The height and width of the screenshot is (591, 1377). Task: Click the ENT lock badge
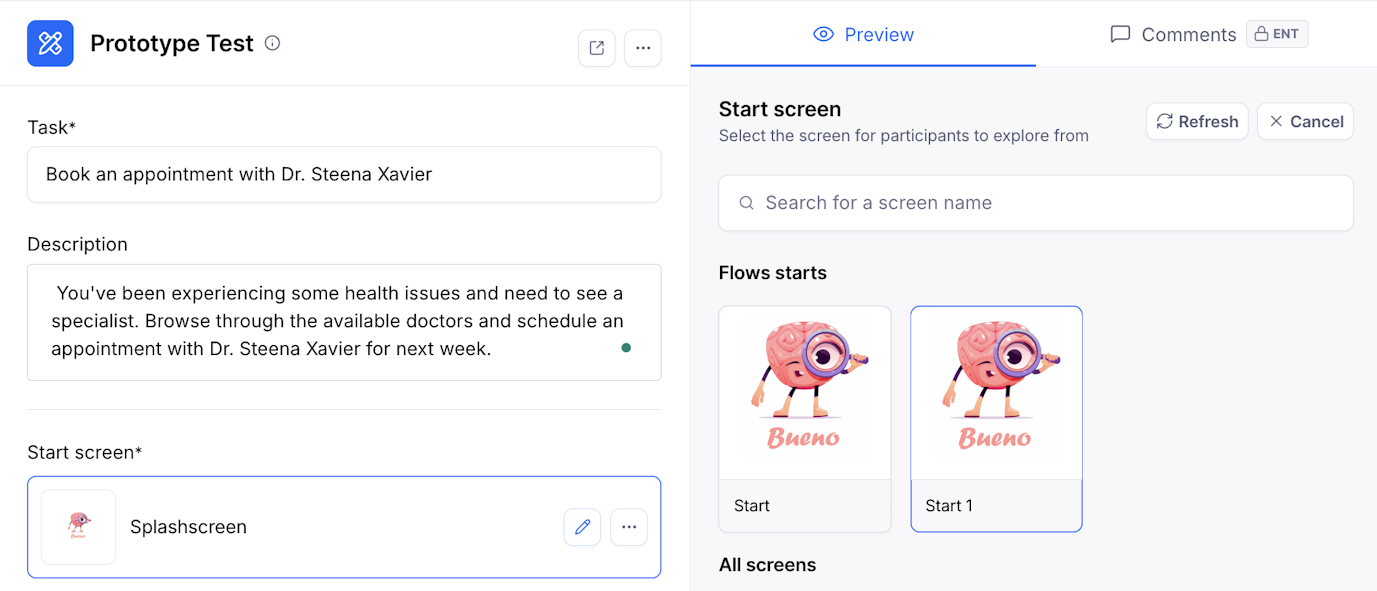click(1277, 34)
